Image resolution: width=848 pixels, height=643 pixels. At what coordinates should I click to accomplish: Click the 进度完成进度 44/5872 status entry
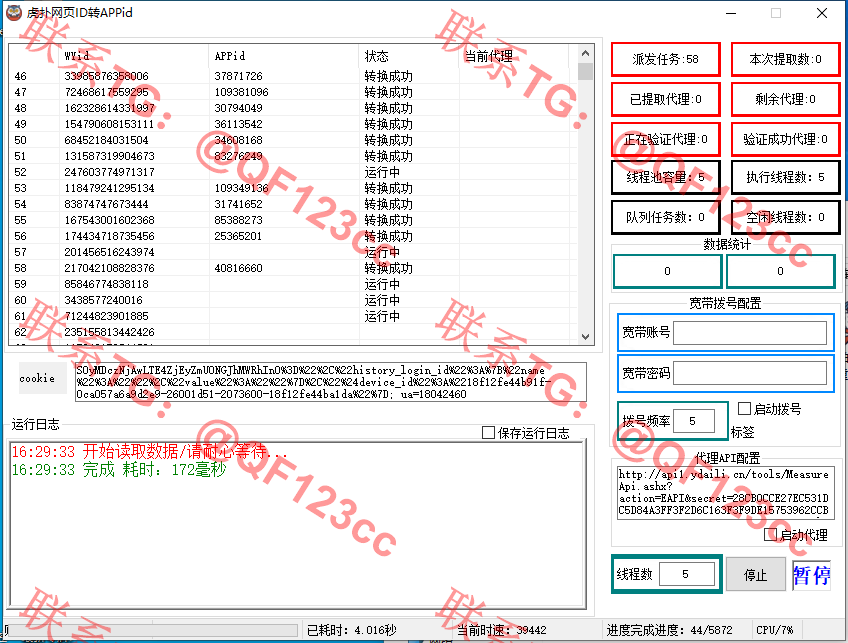[670, 630]
